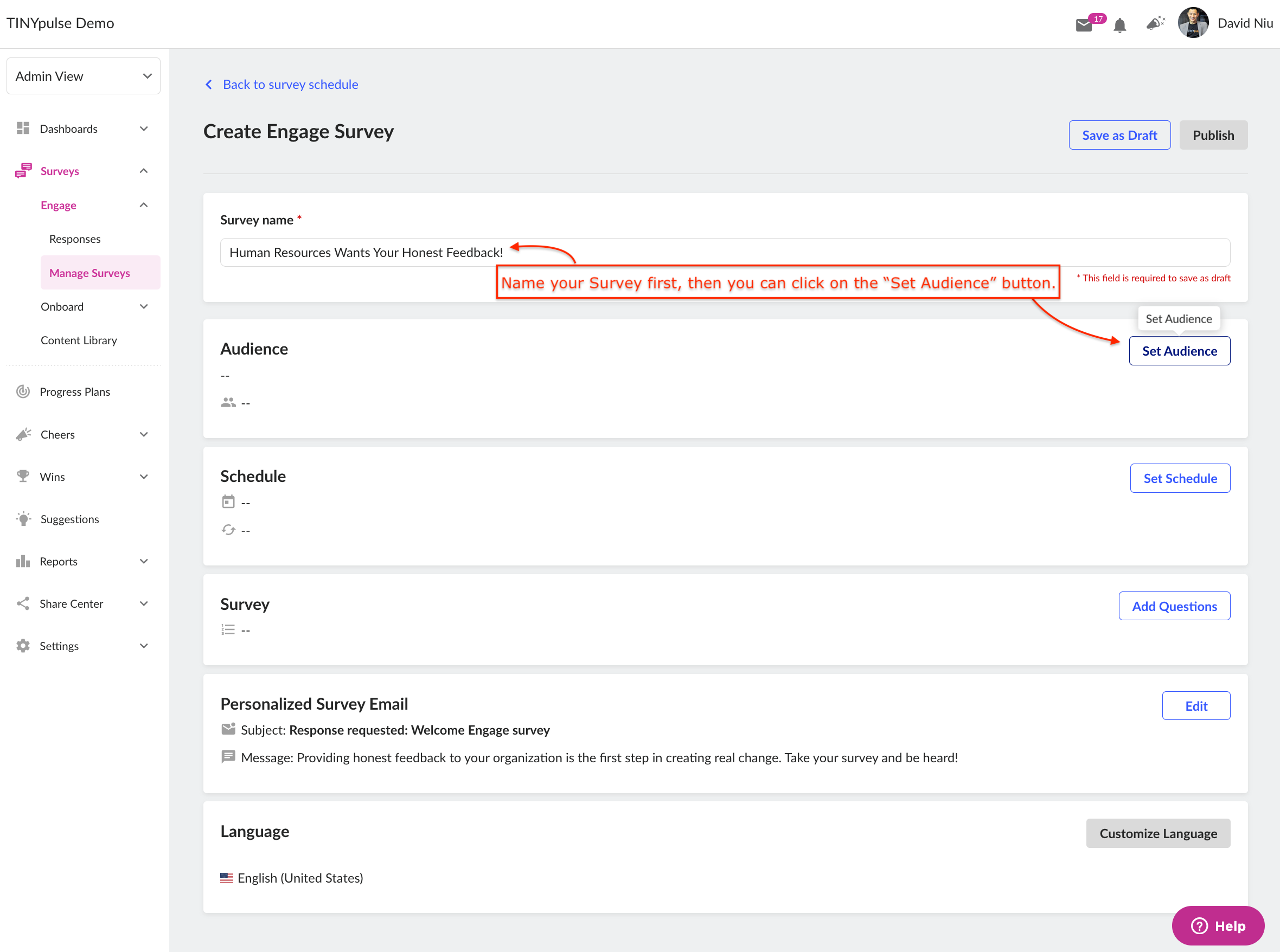Viewport: 1280px width, 952px height.
Task: Click the Progress Plans target icon
Action: point(23,391)
